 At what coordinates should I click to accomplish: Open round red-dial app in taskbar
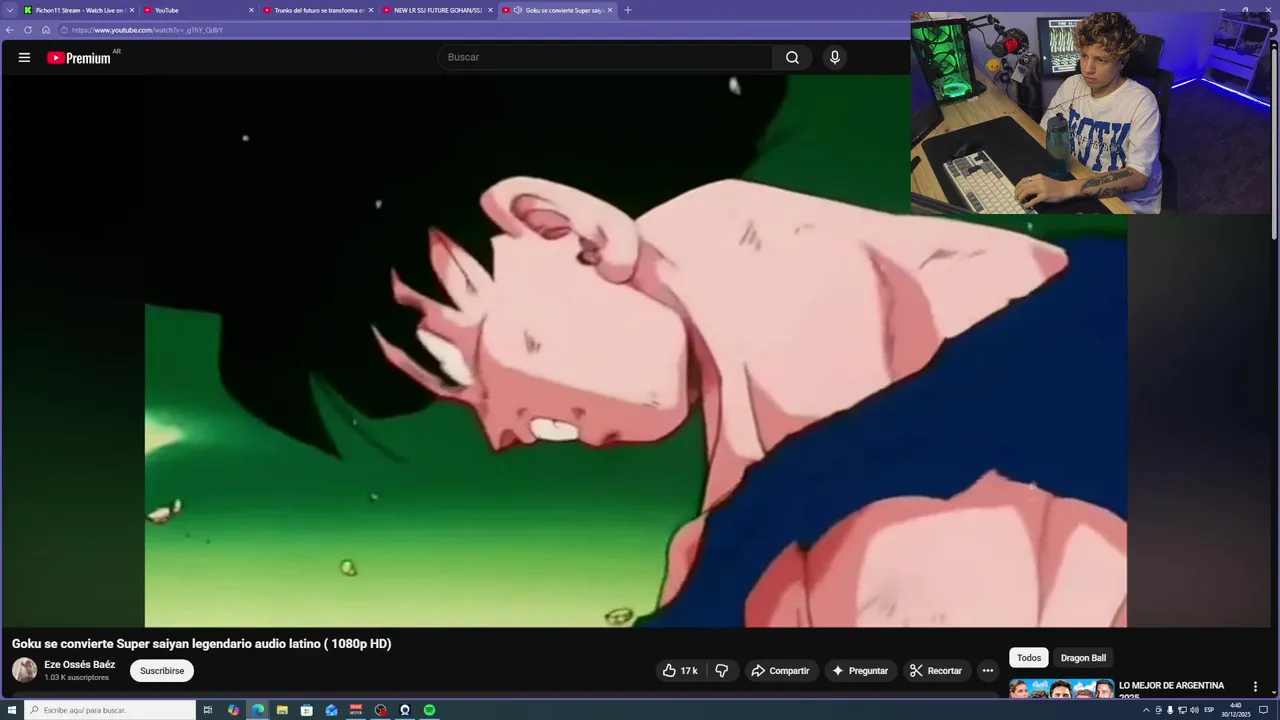[380, 710]
